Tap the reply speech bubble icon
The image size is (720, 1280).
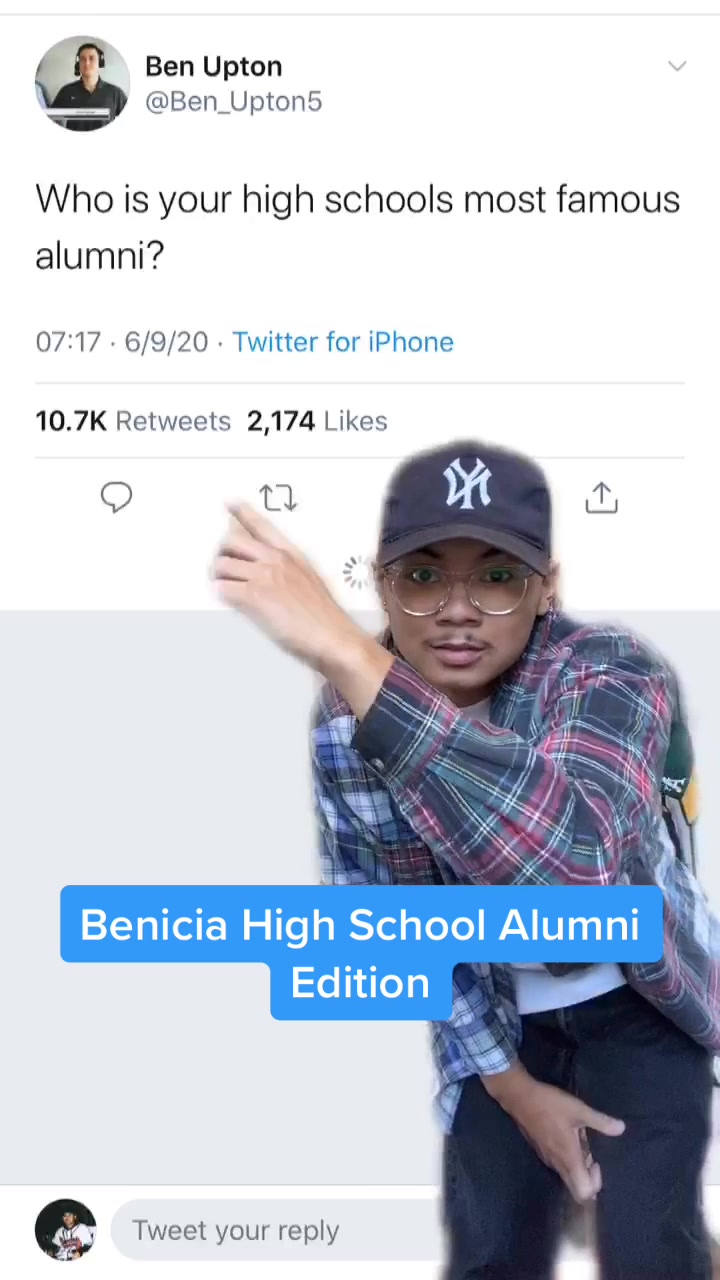coord(117,497)
